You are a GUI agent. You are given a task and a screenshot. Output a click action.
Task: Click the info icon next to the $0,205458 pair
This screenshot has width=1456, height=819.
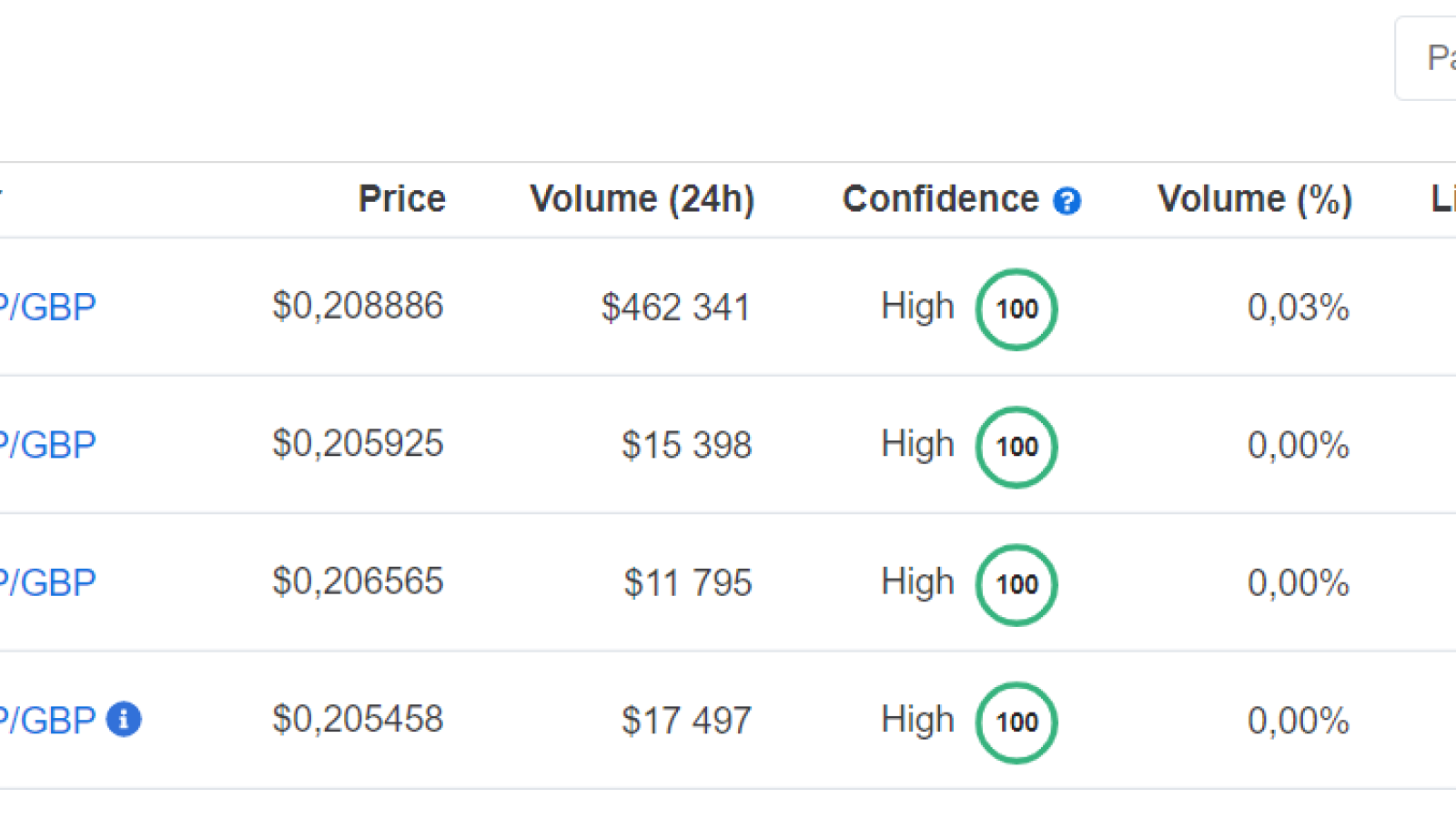(x=124, y=719)
